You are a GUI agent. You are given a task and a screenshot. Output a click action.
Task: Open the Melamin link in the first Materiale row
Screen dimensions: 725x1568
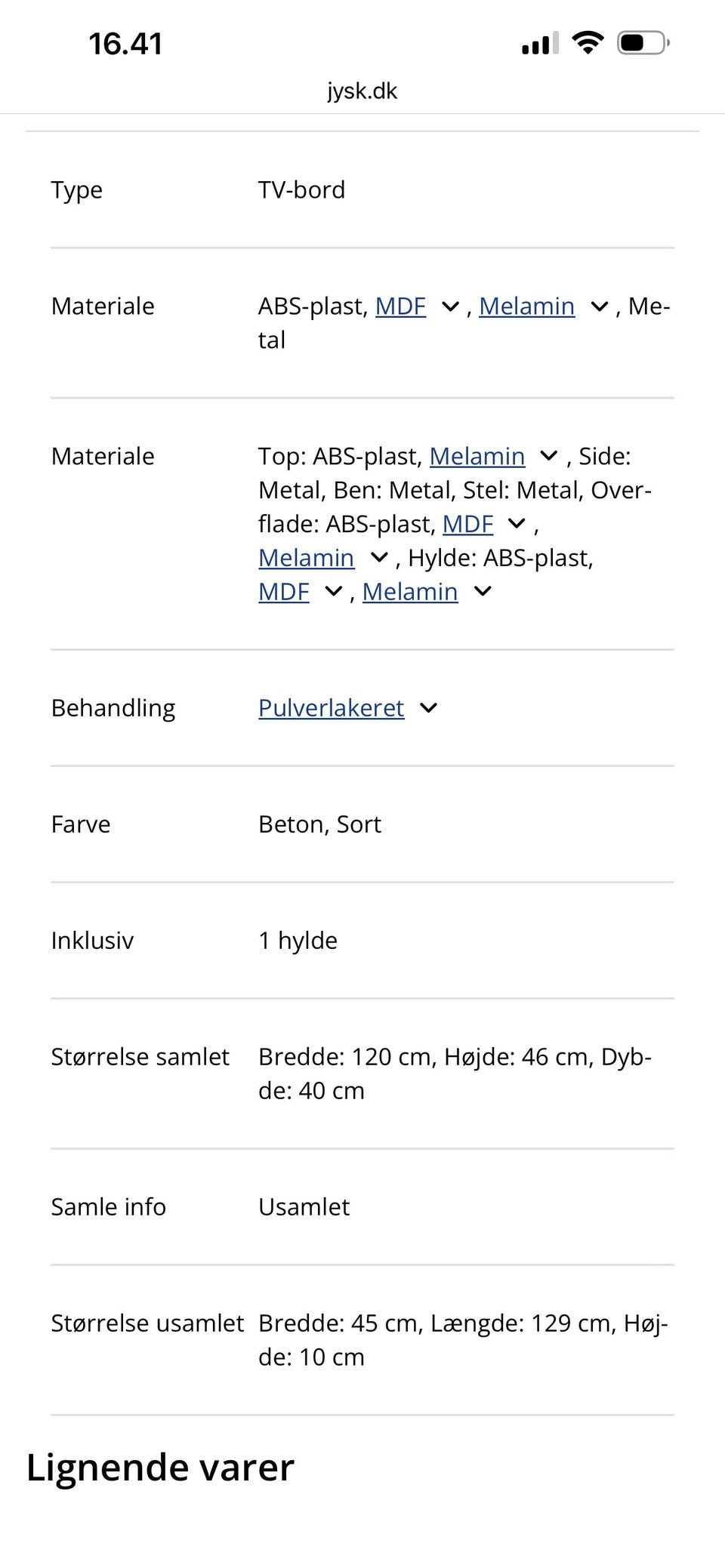click(x=527, y=307)
